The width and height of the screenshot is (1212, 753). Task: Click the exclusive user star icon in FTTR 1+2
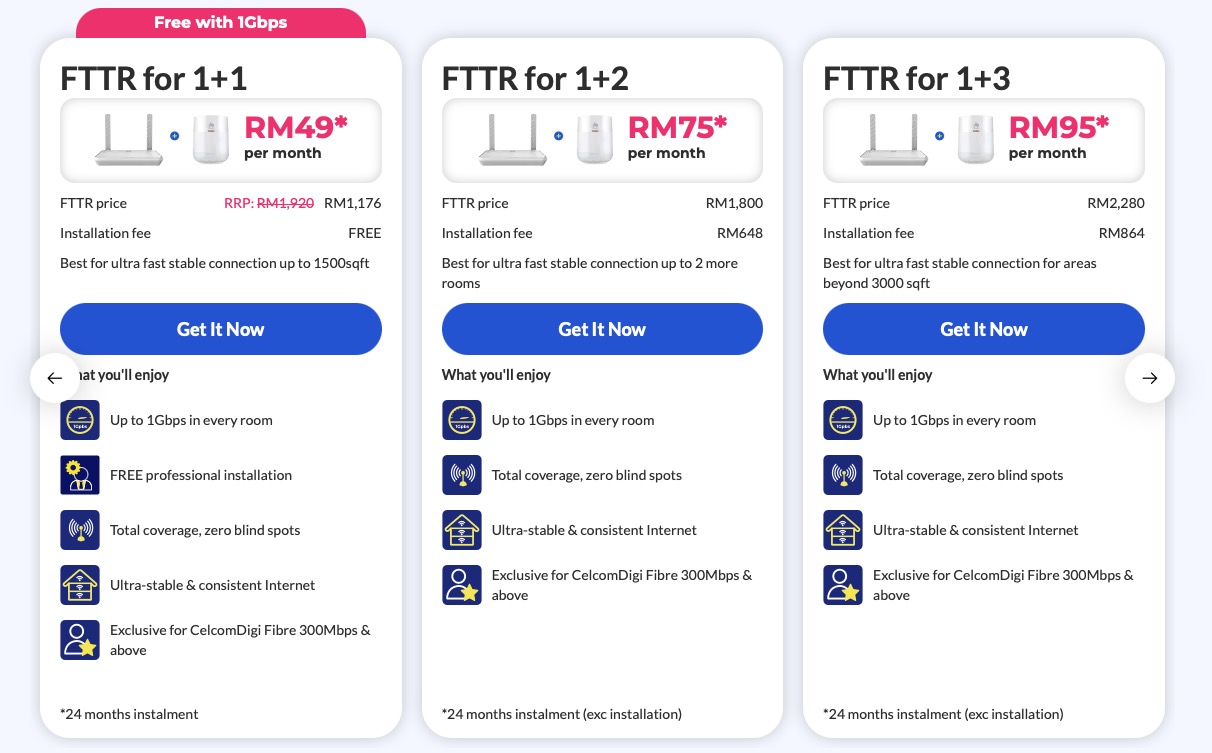(x=462, y=585)
